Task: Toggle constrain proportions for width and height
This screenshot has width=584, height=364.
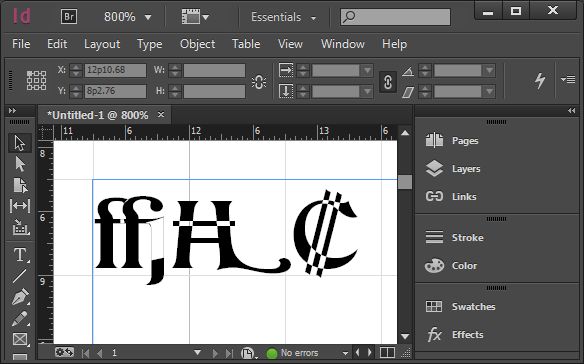Action: 259,82
